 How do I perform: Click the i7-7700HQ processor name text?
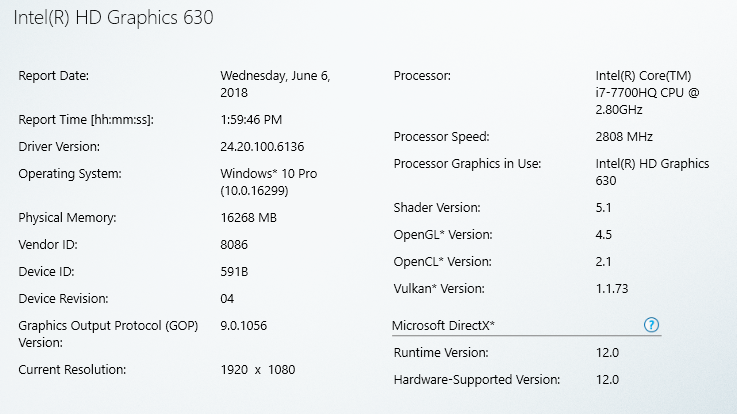pos(647,93)
